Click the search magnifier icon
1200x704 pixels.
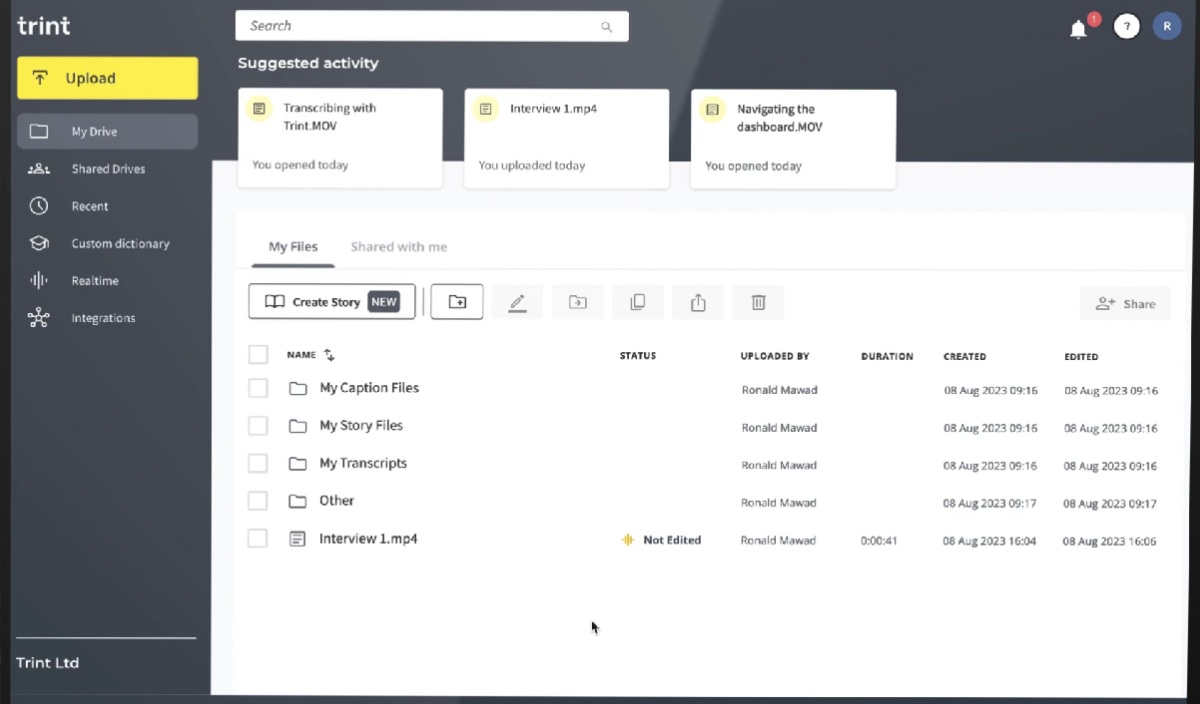606,27
